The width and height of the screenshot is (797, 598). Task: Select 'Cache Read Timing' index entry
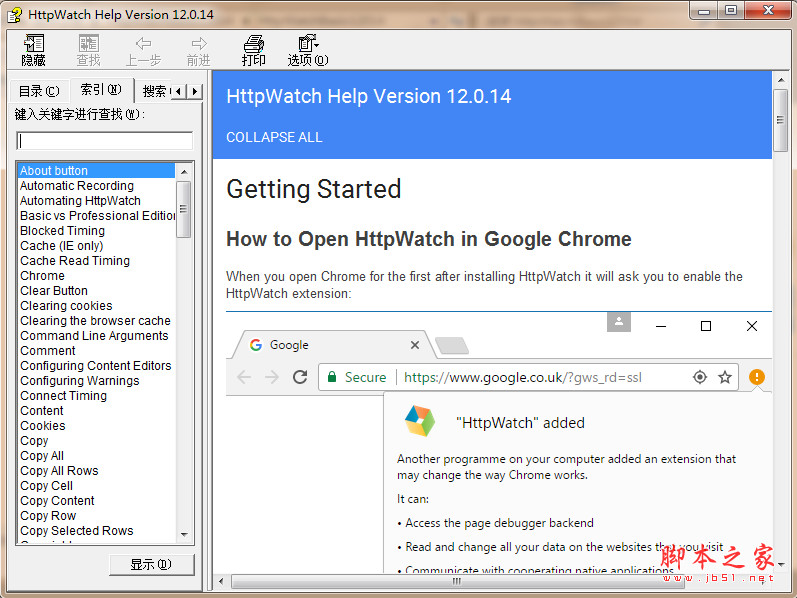pos(75,260)
